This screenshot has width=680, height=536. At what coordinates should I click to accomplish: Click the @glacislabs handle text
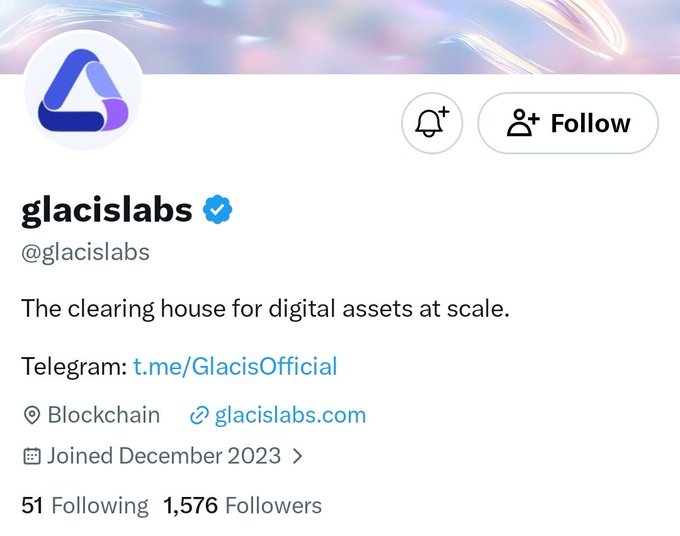[85, 252]
